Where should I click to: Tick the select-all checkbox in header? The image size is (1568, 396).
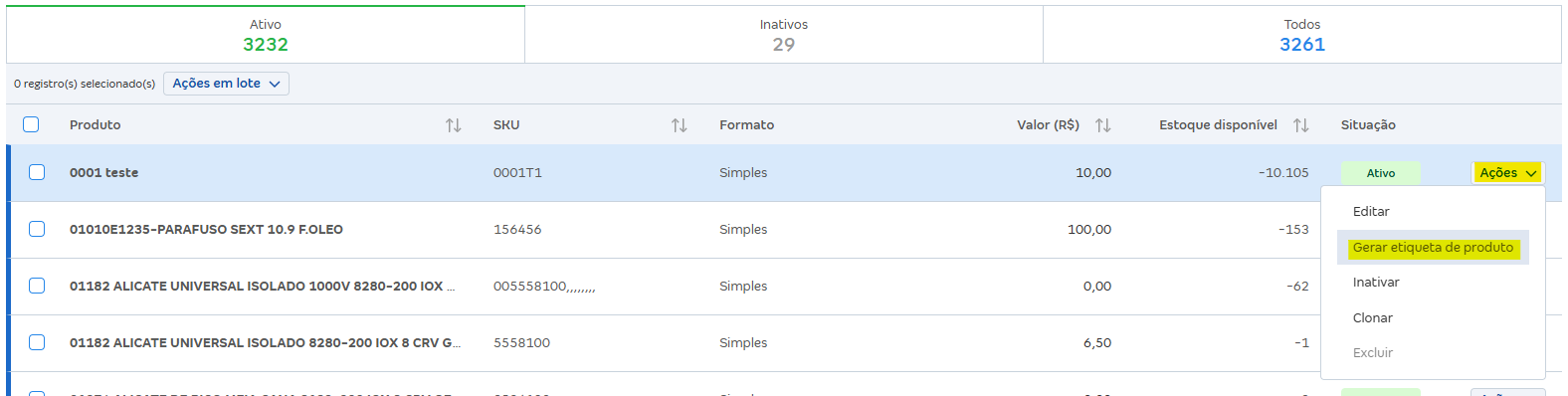click(31, 124)
